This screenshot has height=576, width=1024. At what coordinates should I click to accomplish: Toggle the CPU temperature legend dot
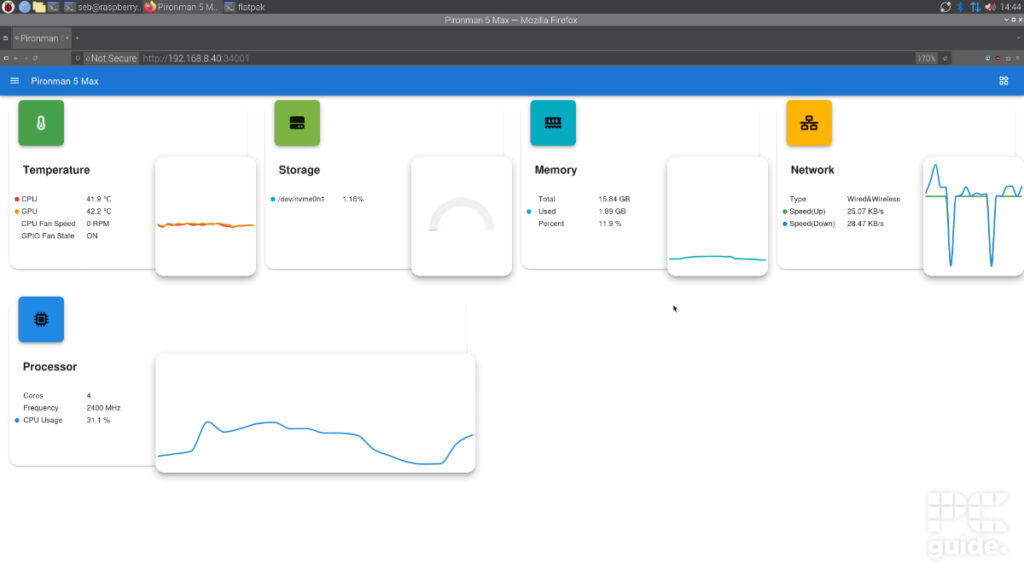point(16,199)
